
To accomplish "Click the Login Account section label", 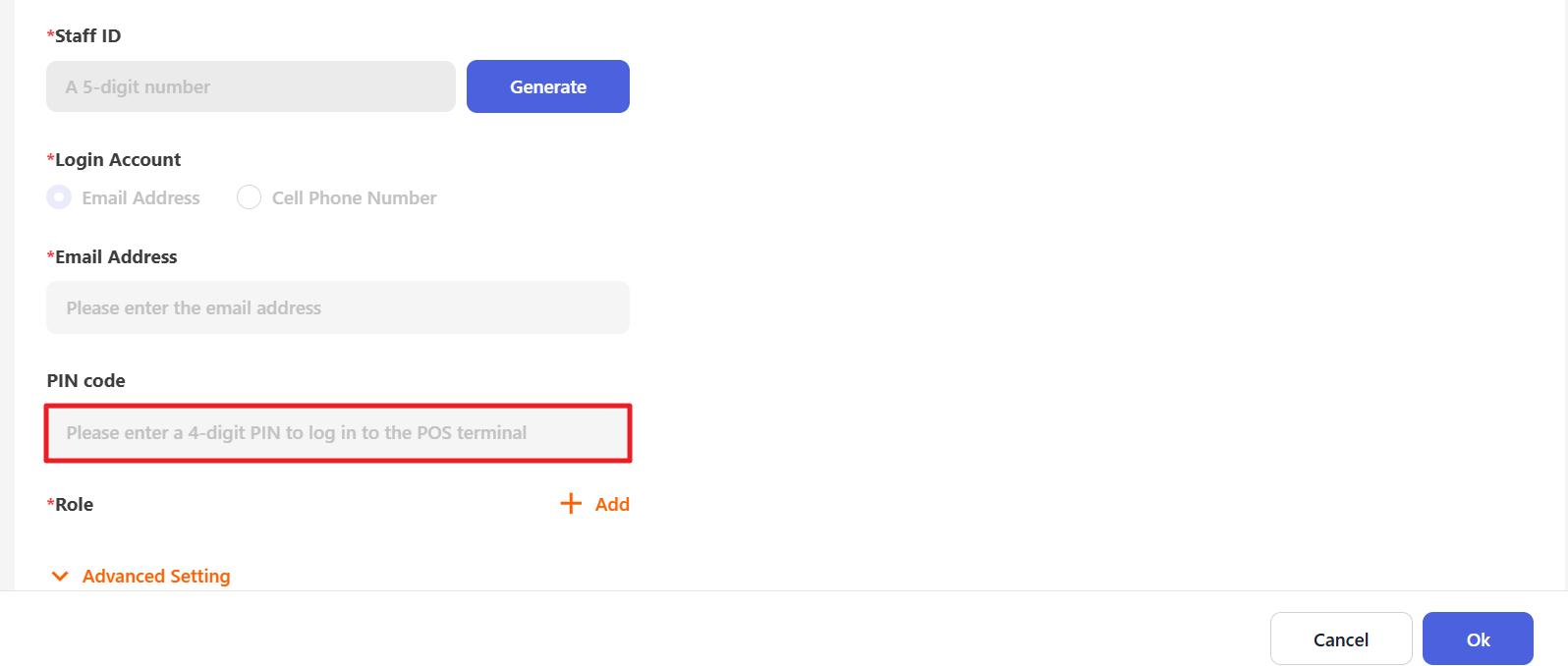I will 117,160.
